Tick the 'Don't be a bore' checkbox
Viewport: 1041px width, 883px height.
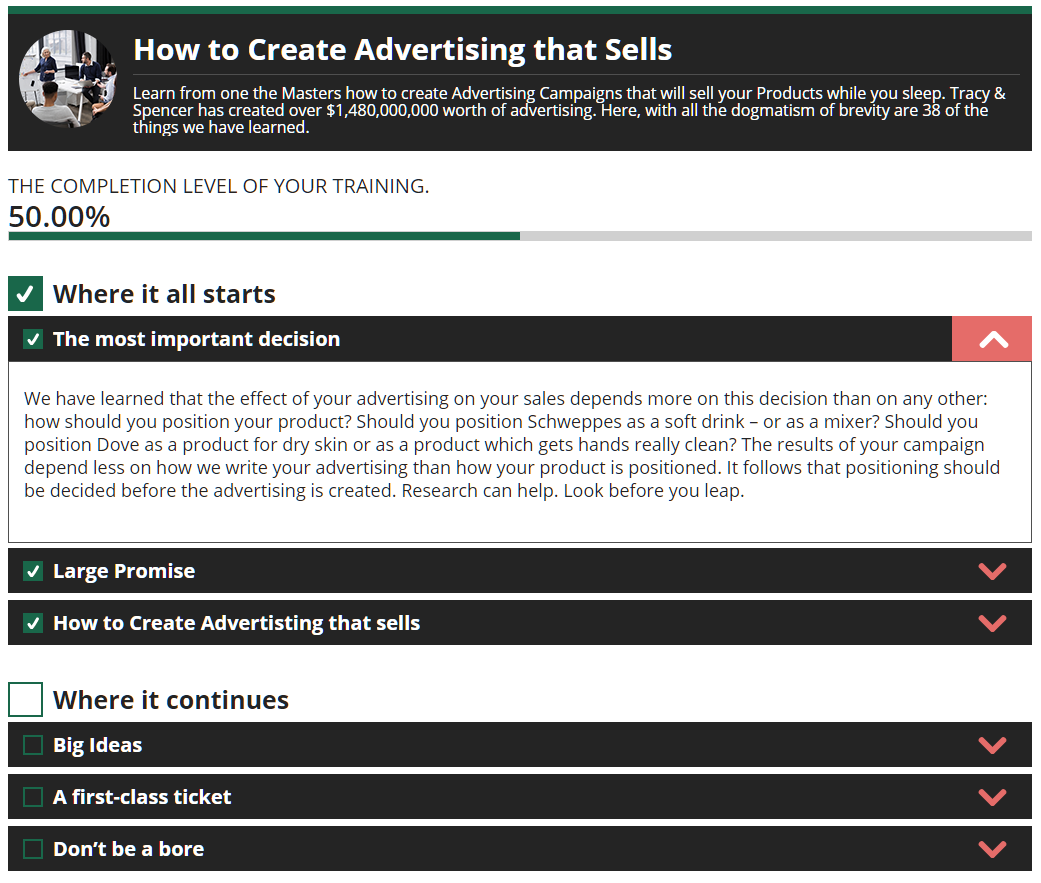tap(33, 849)
